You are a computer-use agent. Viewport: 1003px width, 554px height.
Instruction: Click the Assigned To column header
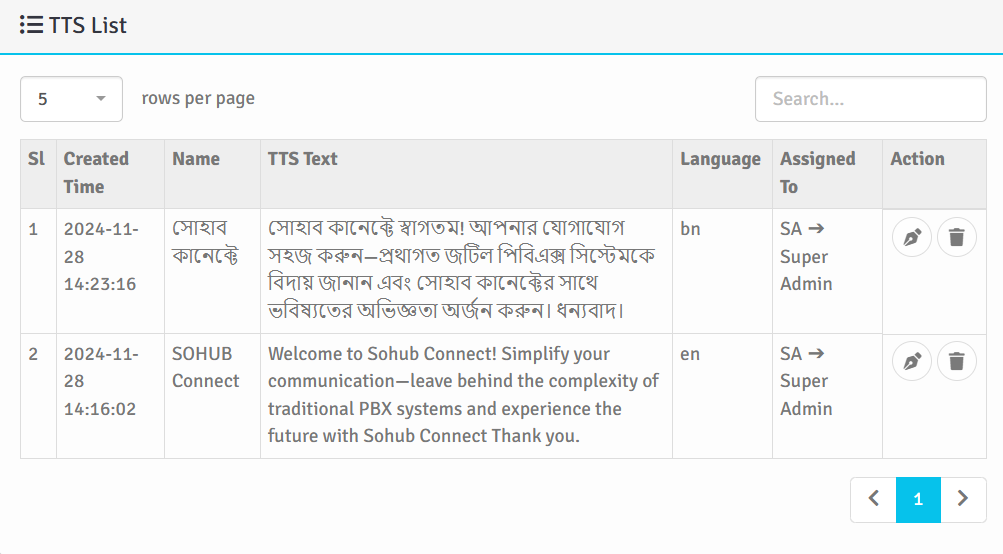pyautogui.click(x=817, y=172)
